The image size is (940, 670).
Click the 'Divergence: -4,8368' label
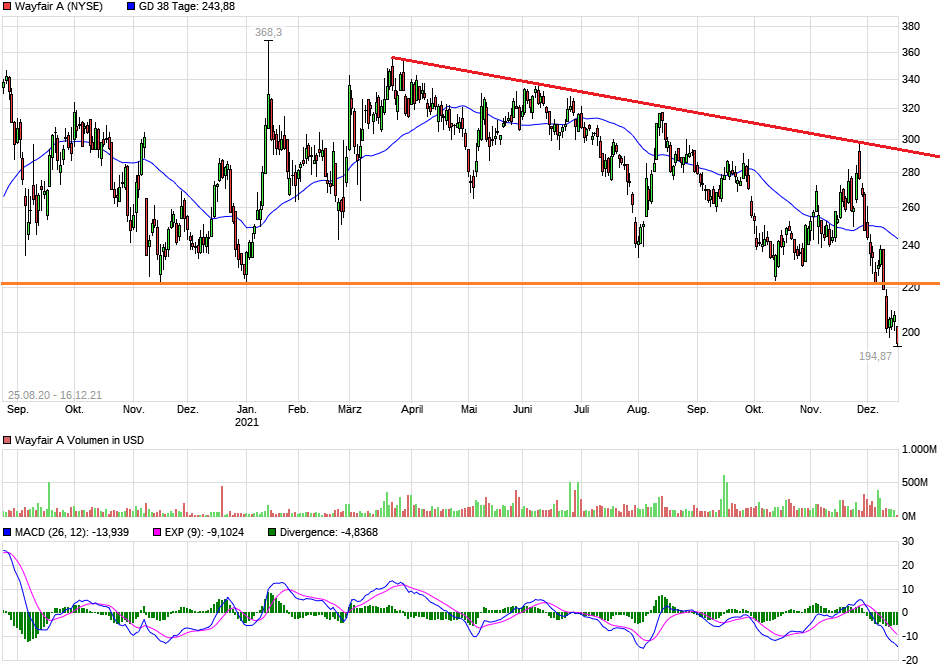coord(329,532)
